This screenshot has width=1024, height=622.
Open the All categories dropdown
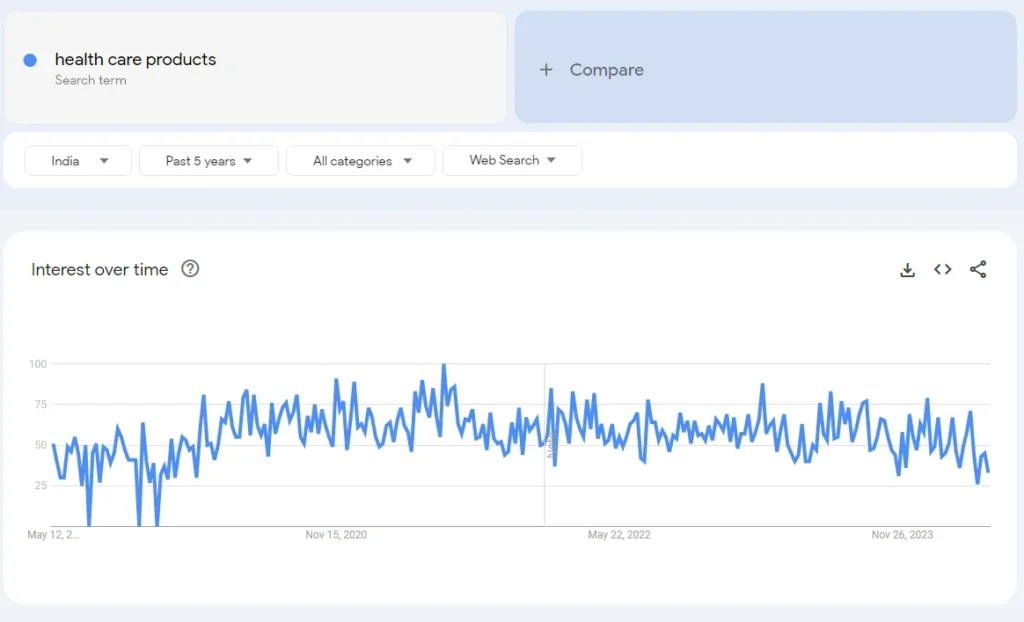point(360,161)
